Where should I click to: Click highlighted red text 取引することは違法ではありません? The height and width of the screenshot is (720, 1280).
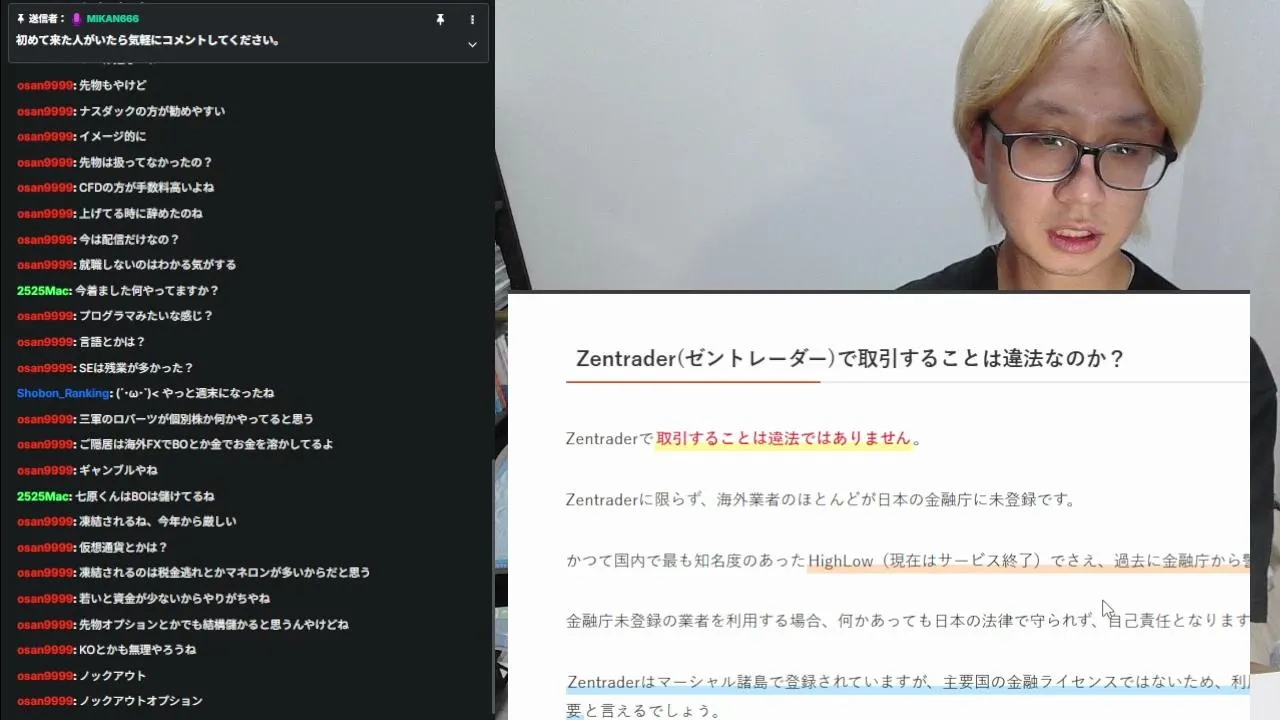(784, 438)
